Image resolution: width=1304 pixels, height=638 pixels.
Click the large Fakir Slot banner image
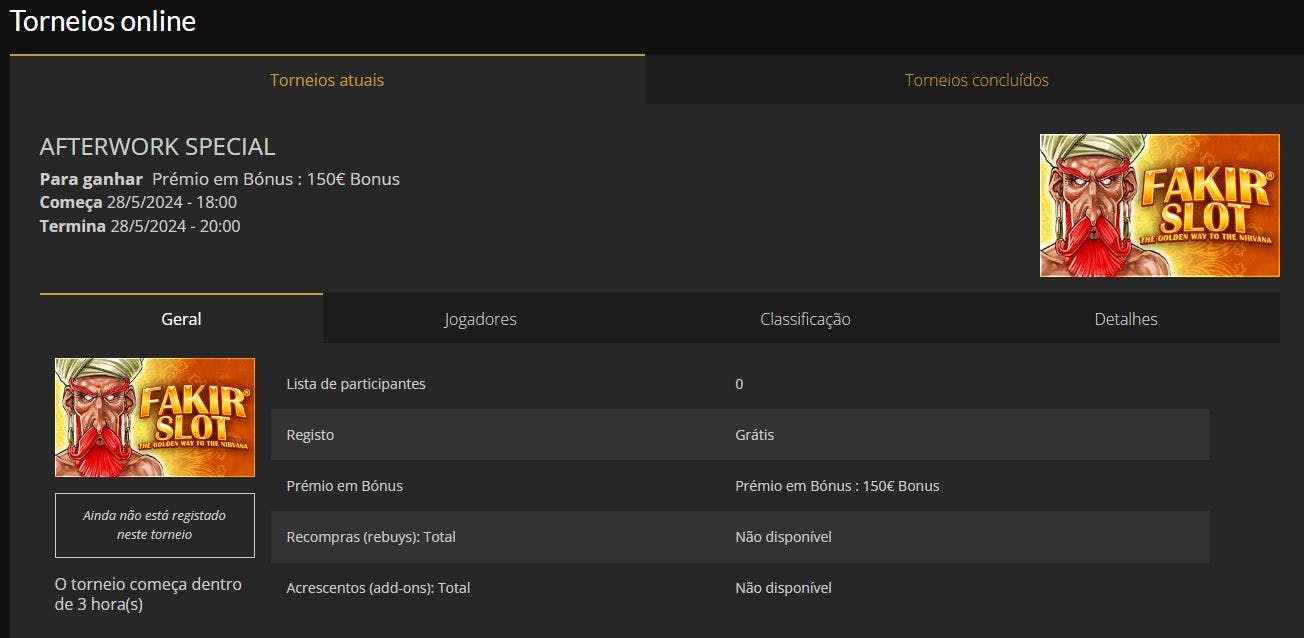click(x=1160, y=205)
